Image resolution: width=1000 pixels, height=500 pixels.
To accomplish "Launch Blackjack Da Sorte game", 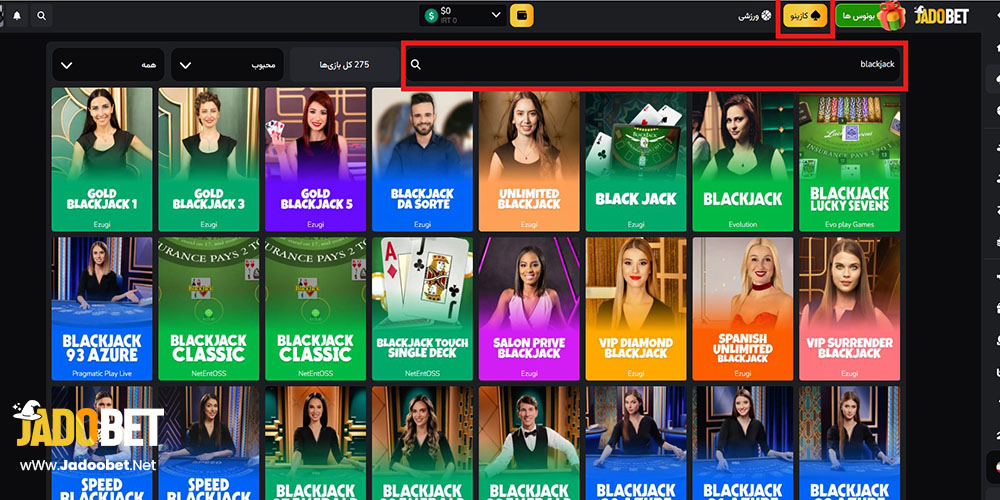I will point(422,159).
